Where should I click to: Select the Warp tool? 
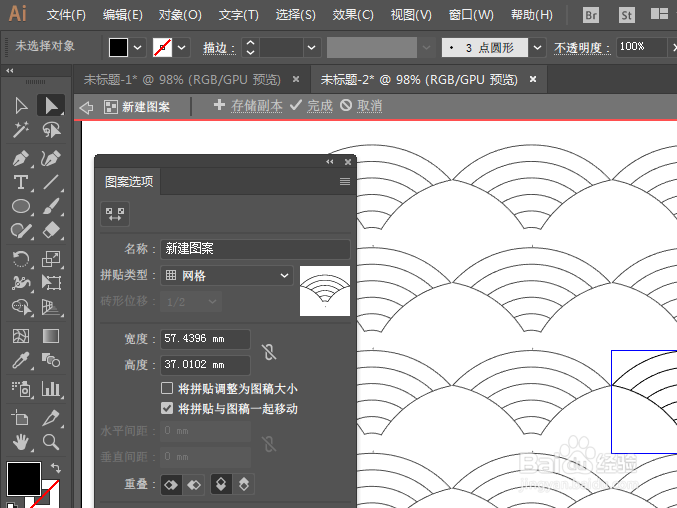[21, 283]
